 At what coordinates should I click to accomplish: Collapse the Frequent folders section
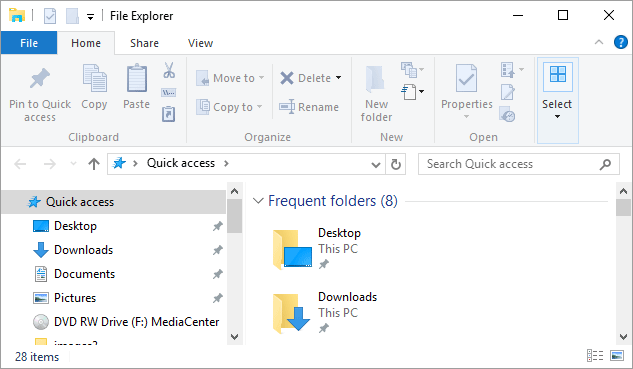point(258,201)
